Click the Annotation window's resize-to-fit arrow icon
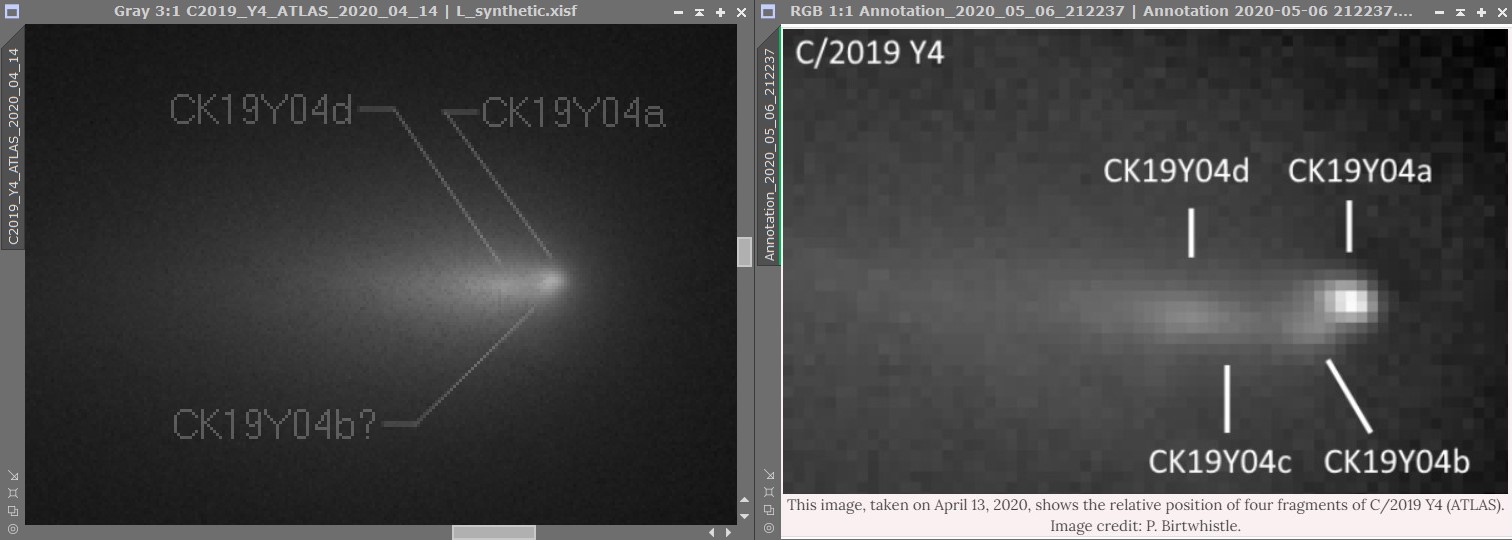Screen dimensions: 1512x540 tap(768, 475)
